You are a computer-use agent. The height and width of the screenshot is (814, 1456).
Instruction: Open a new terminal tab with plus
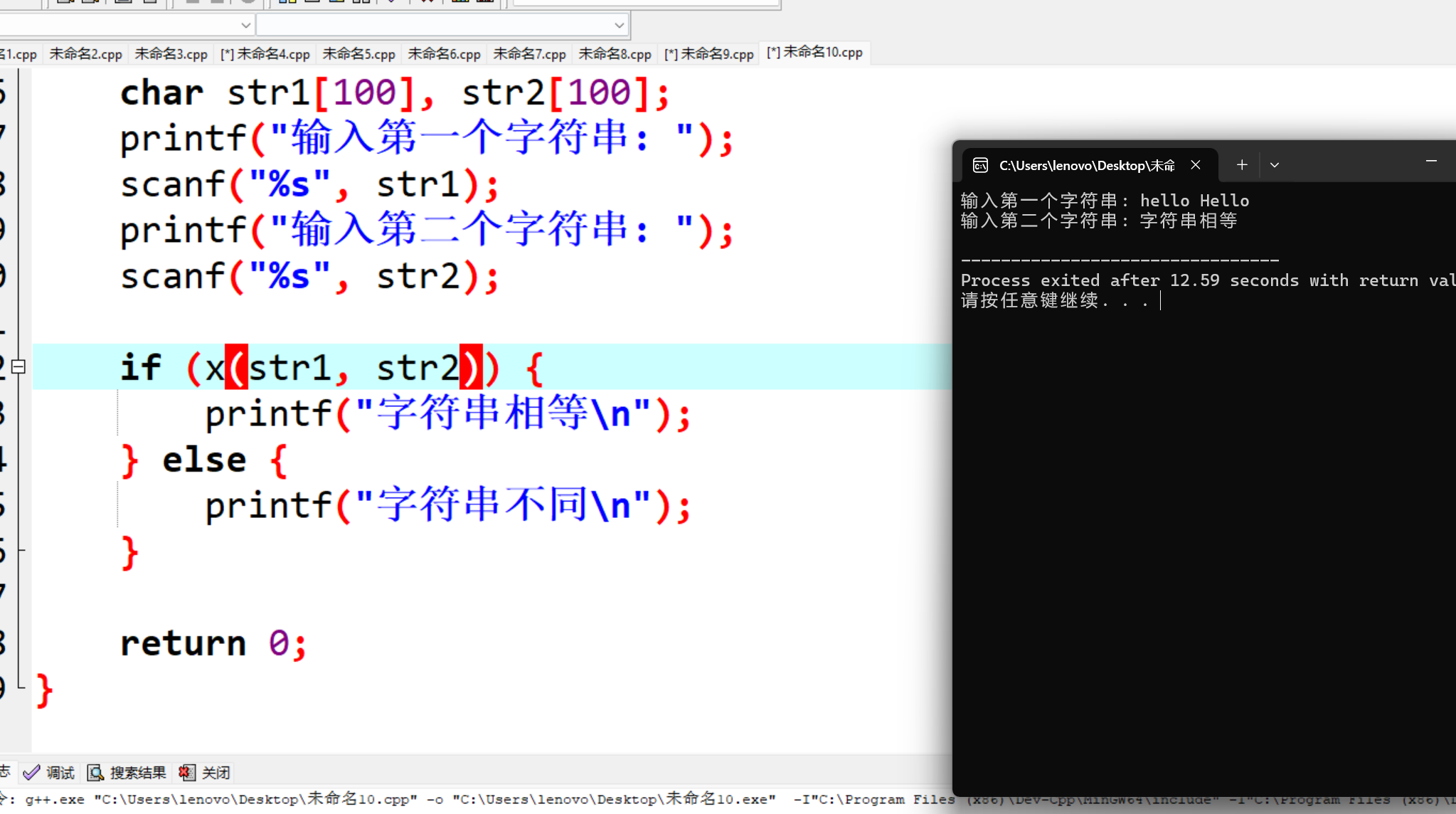(x=1242, y=165)
